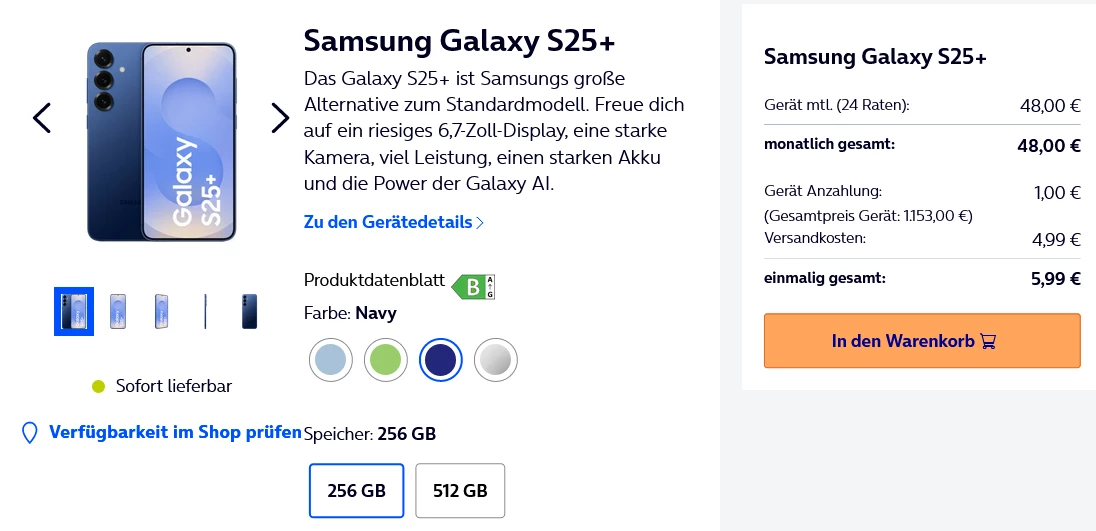Select the first front-and-back phone thumbnail

(74, 311)
